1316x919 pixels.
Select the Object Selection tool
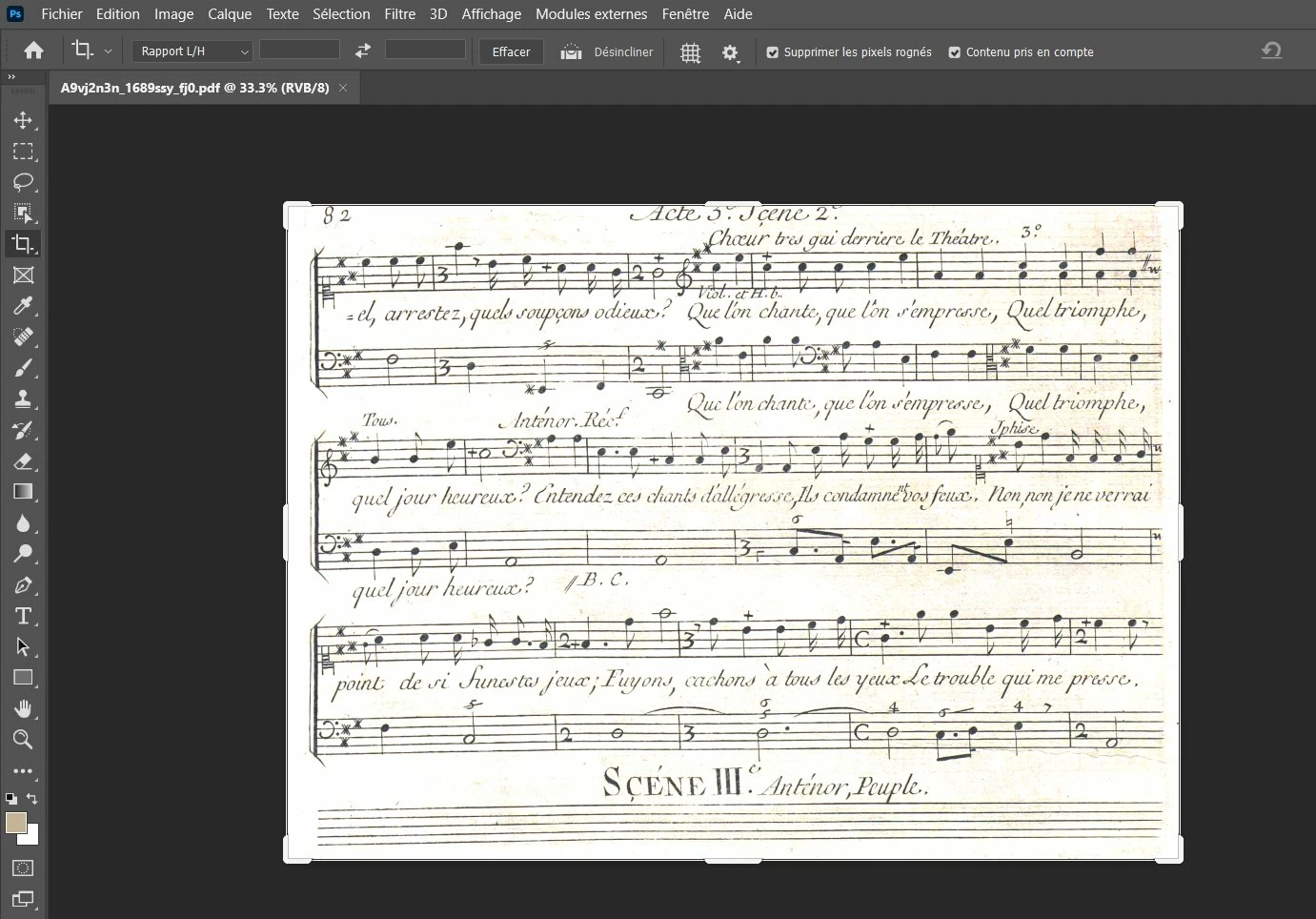coord(23,213)
